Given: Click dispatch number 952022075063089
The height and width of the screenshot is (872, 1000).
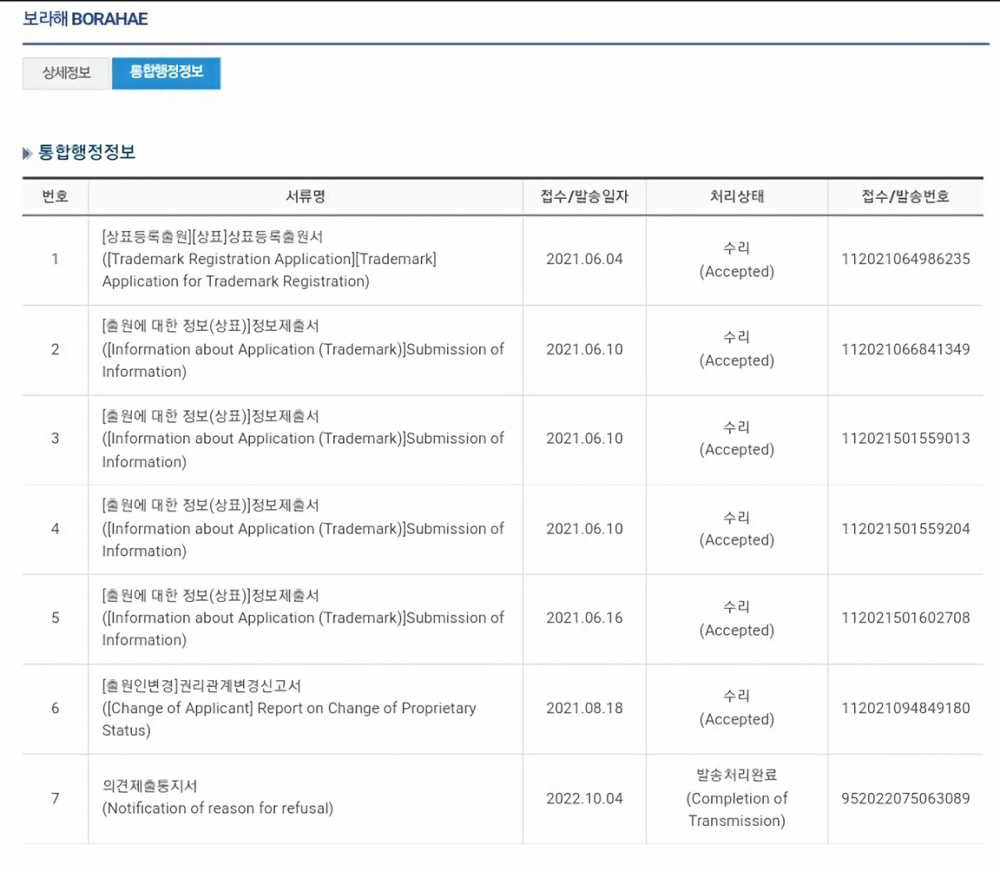Looking at the screenshot, I should pos(906,799).
